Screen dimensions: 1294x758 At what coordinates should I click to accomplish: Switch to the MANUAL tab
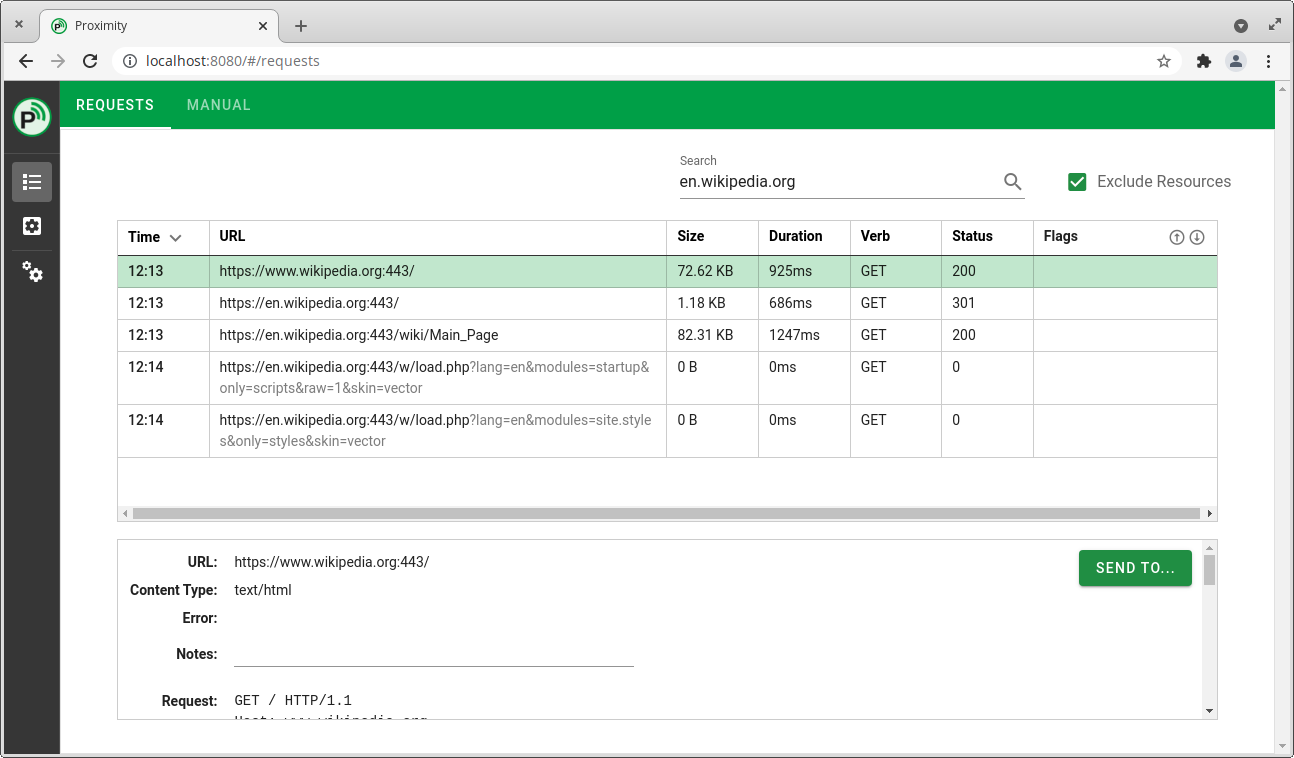(219, 105)
